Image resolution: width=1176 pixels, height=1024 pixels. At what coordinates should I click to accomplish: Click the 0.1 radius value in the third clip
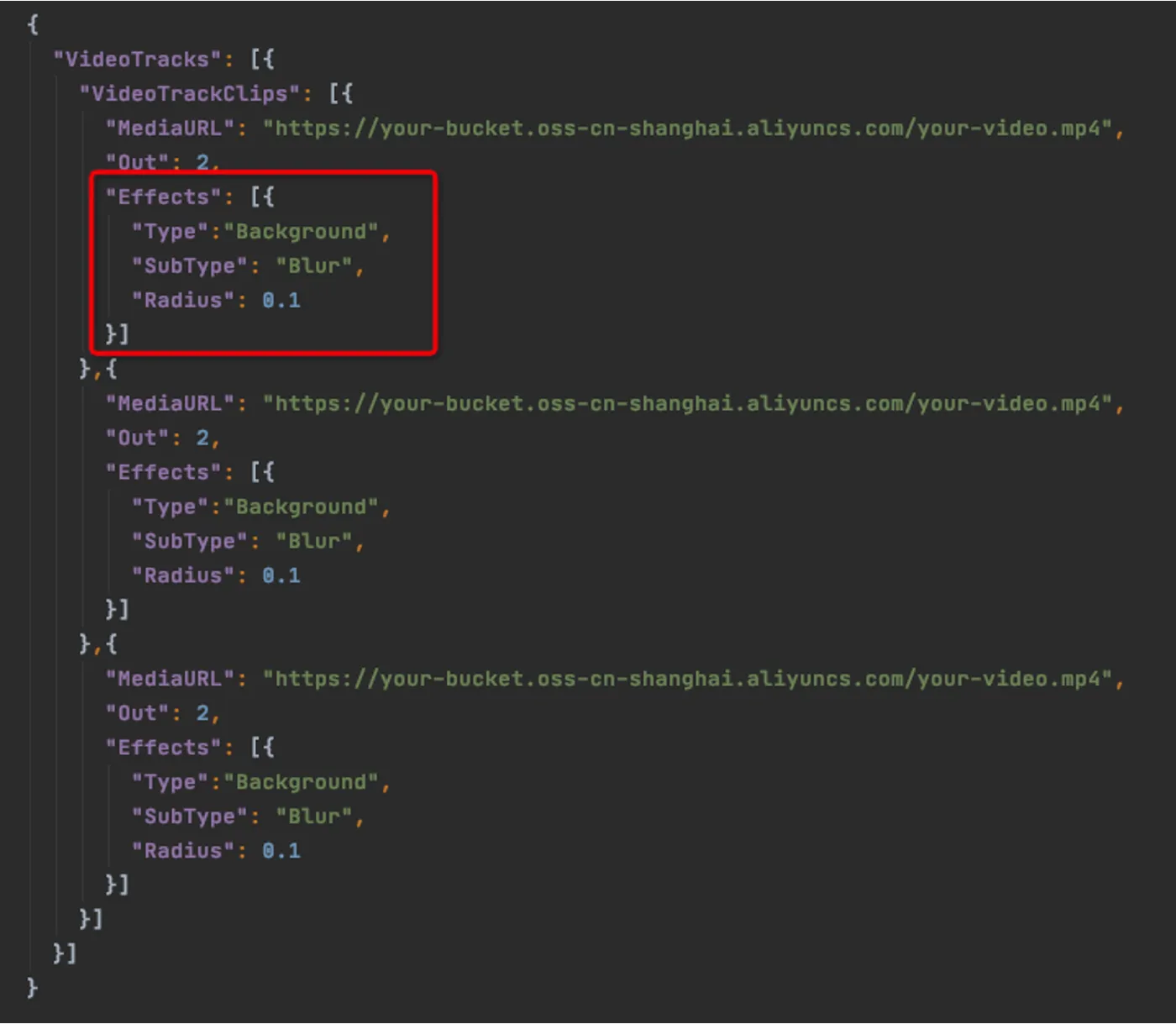click(281, 852)
